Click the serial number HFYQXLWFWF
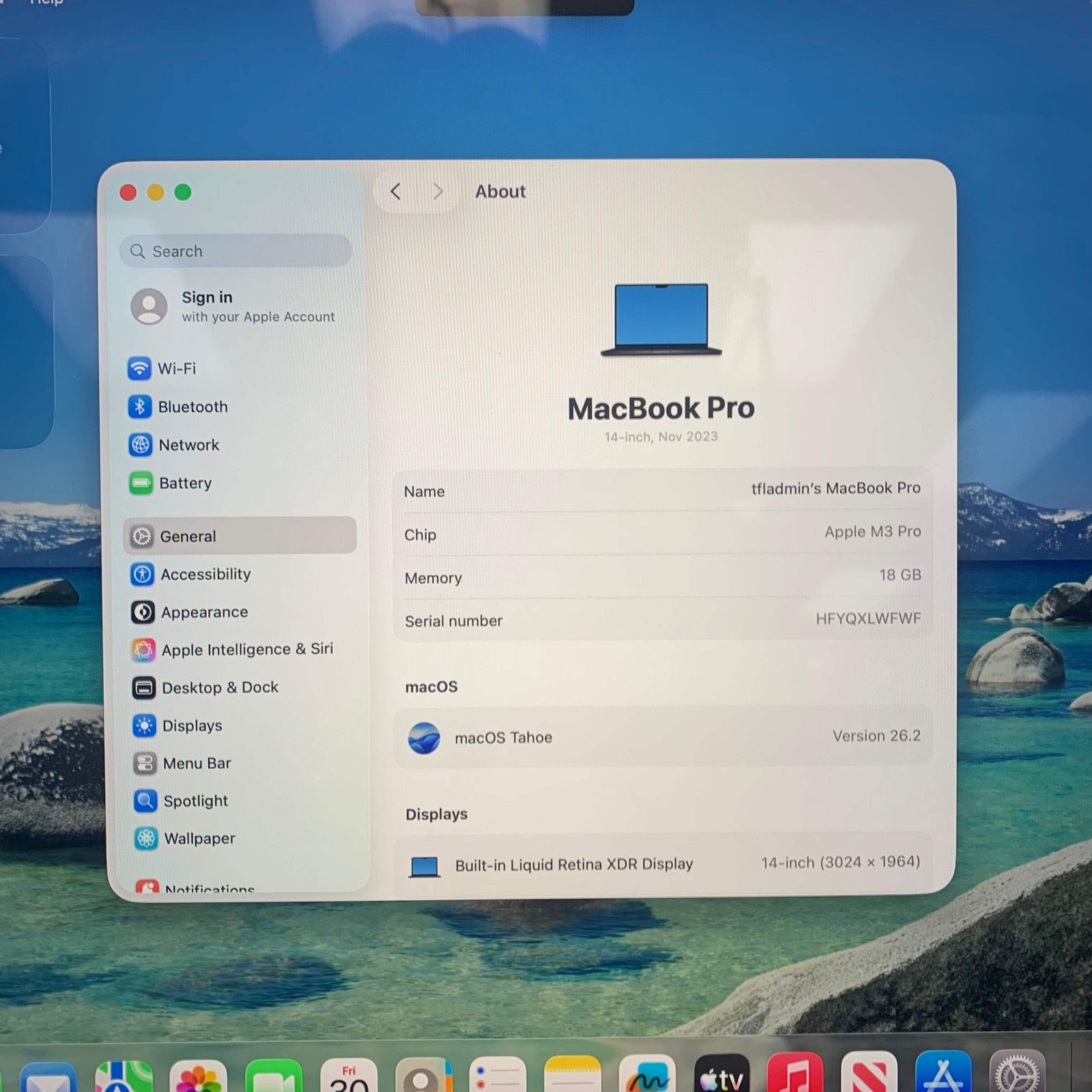Image resolution: width=1092 pixels, height=1092 pixels. tap(868, 618)
